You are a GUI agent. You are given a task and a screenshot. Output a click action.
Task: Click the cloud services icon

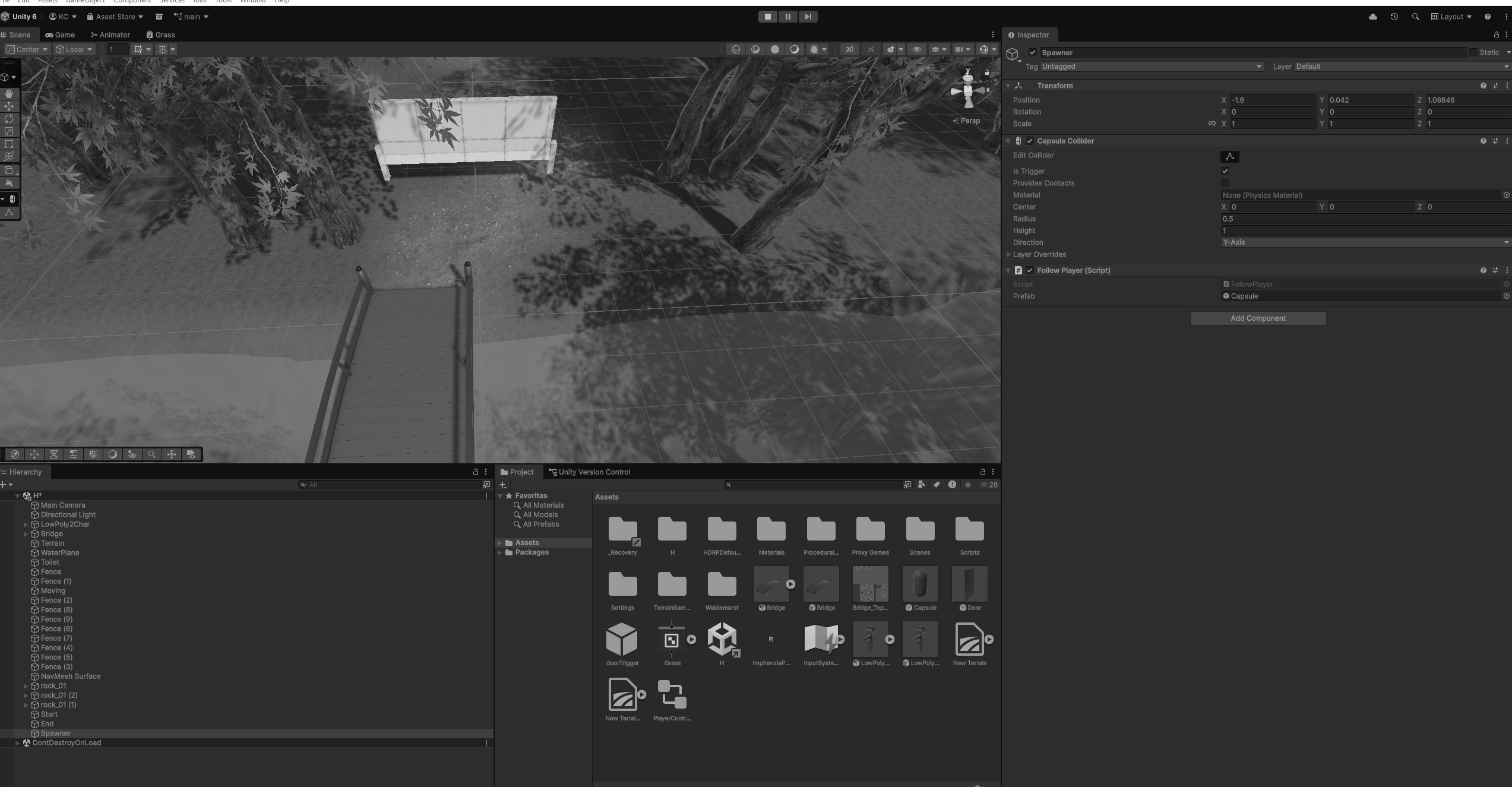[1372, 17]
